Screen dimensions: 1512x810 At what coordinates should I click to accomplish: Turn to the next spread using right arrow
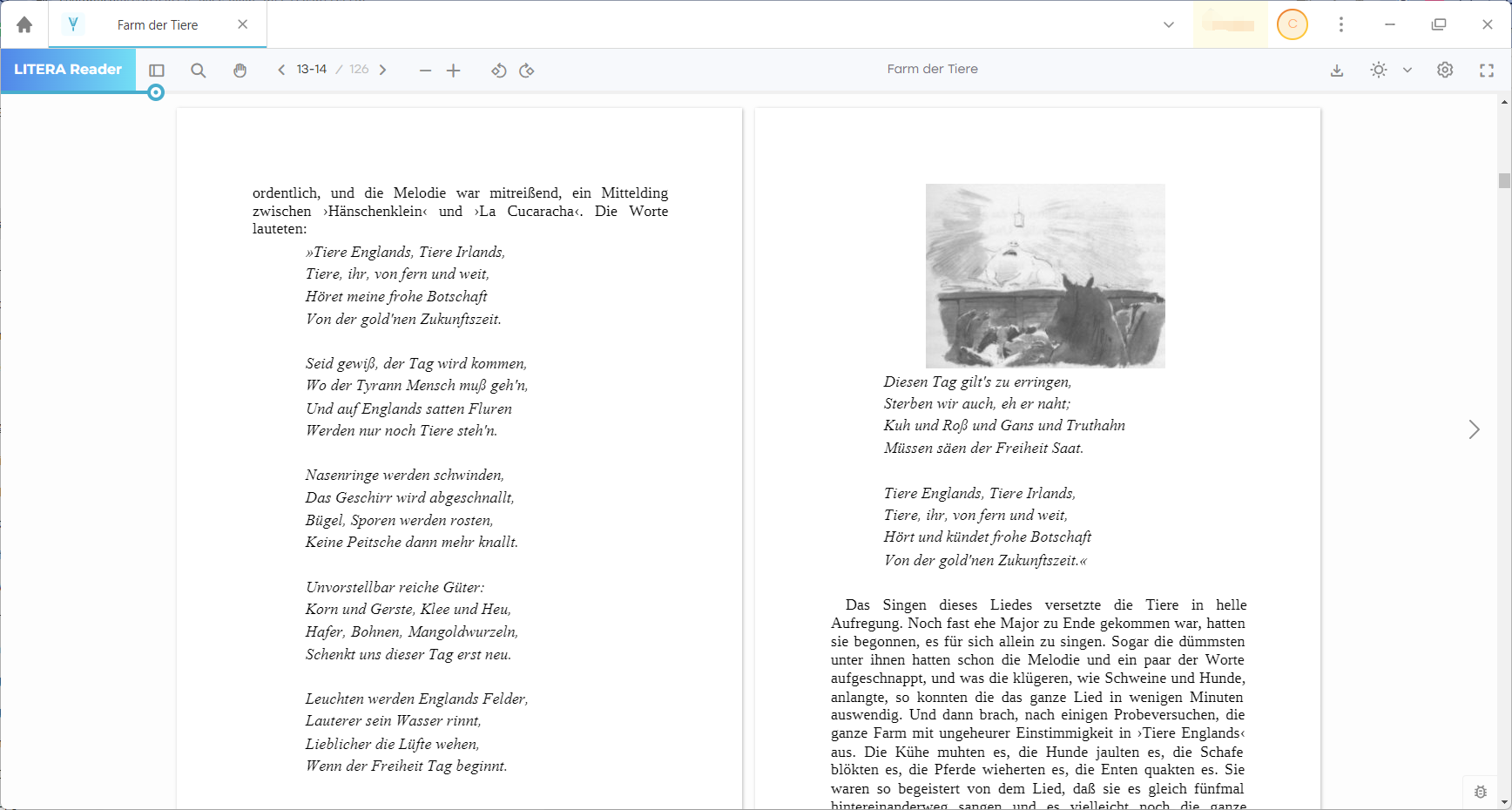(x=1474, y=429)
